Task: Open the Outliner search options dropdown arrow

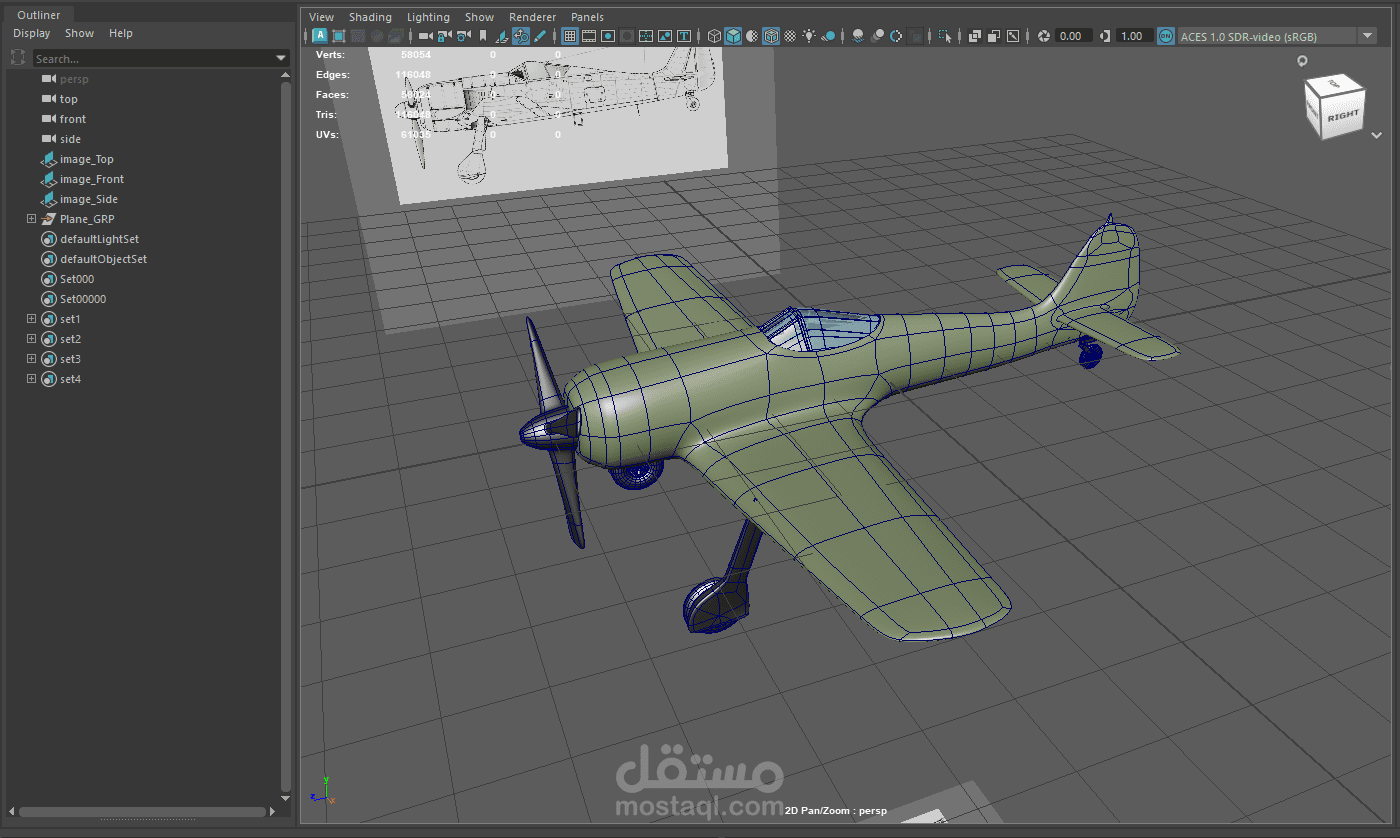Action: coord(281,59)
